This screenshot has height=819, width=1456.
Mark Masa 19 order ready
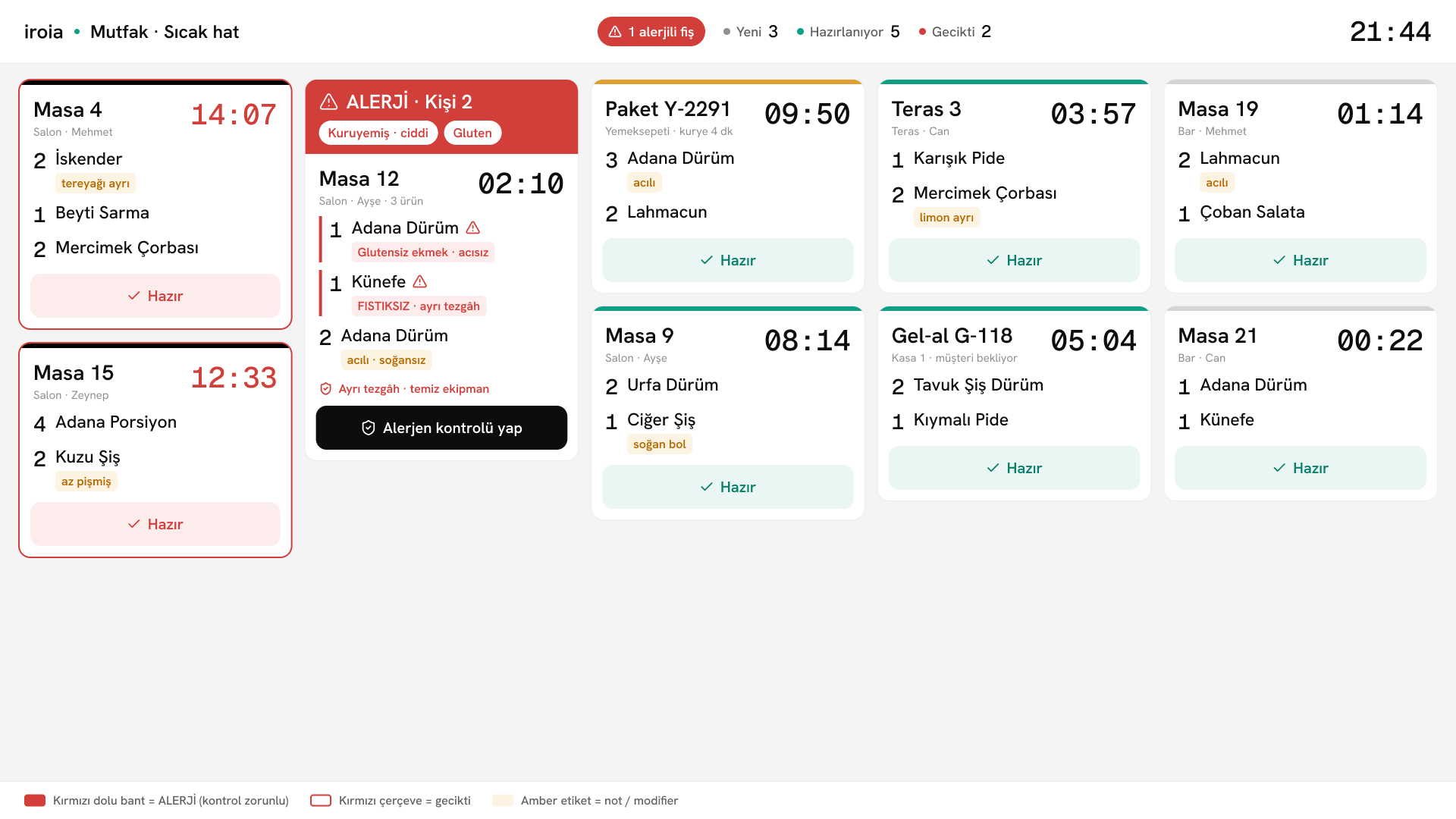pos(1301,260)
